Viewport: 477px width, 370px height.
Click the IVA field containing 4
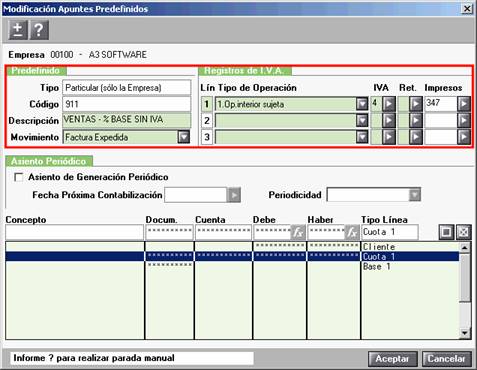[376, 104]
